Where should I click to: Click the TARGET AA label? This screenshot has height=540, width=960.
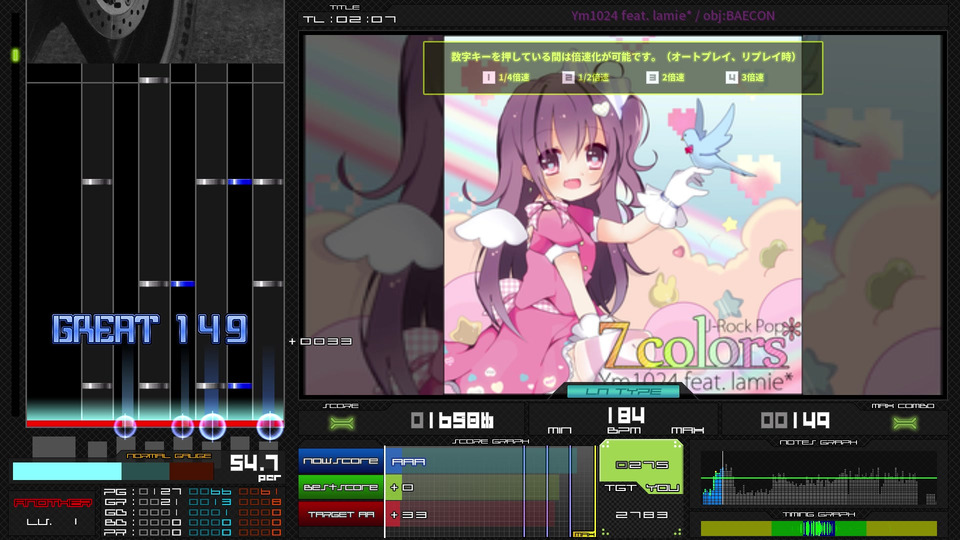point(340,514)
